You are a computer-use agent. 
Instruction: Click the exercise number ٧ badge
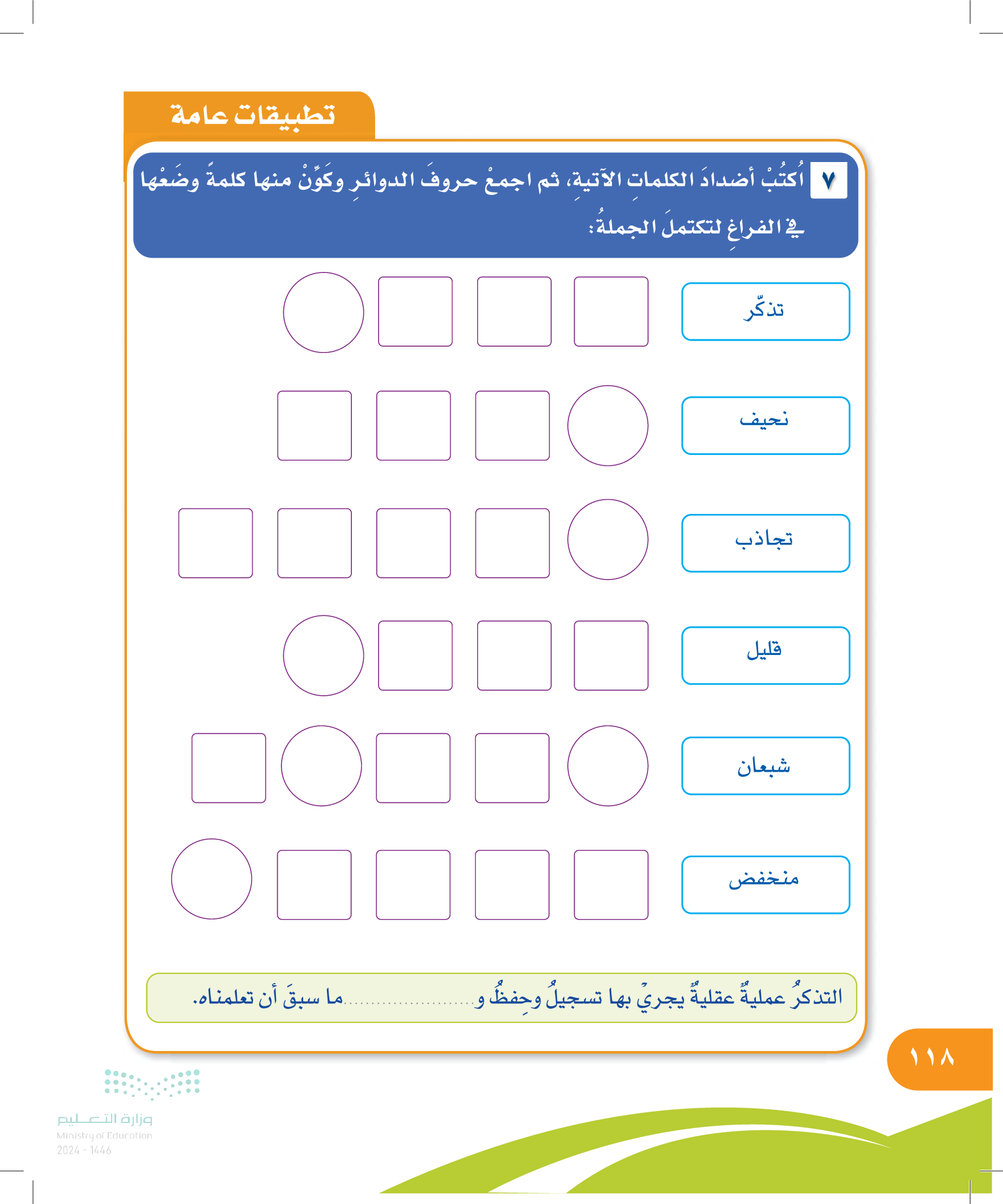coord(828,181)
